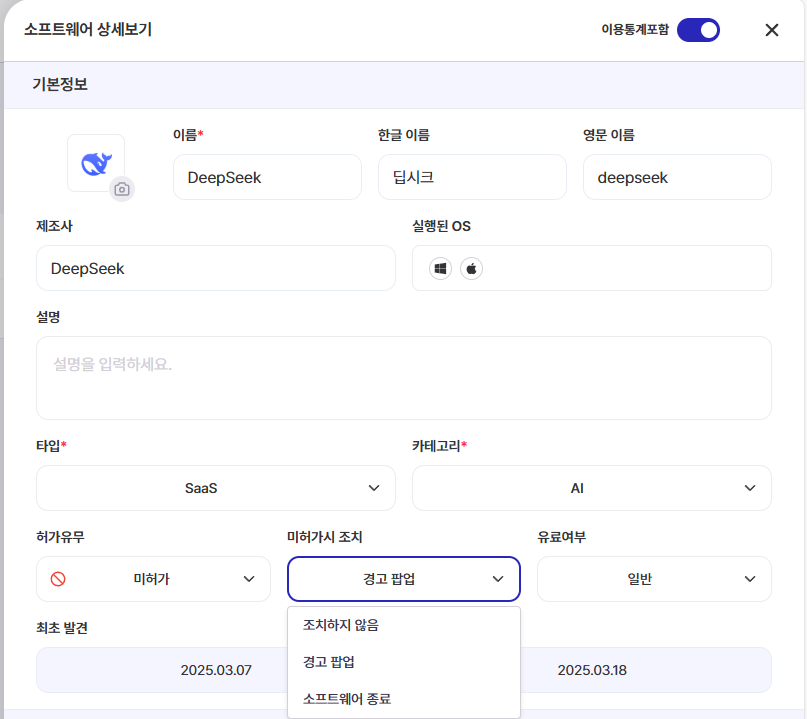Click the 기본정보 section header
This screenshot has height=719, width=807.
404,84
